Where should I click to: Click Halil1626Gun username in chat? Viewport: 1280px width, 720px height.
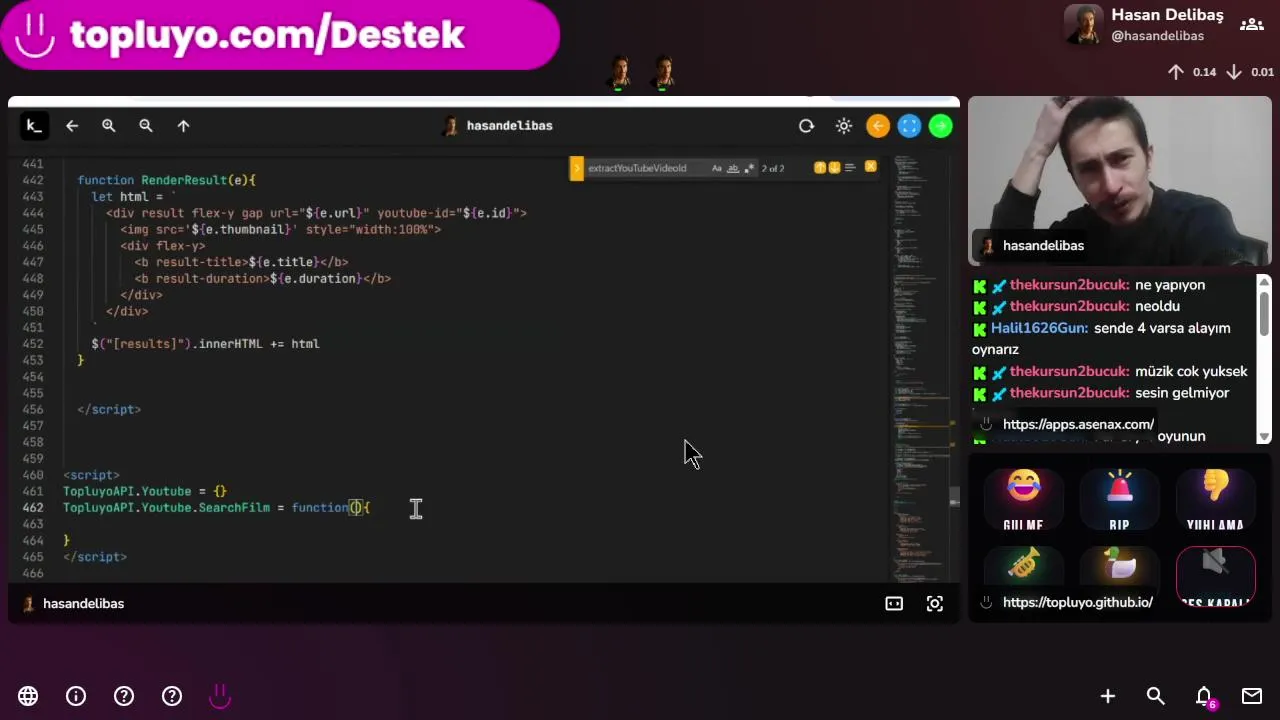(1039, 328)
